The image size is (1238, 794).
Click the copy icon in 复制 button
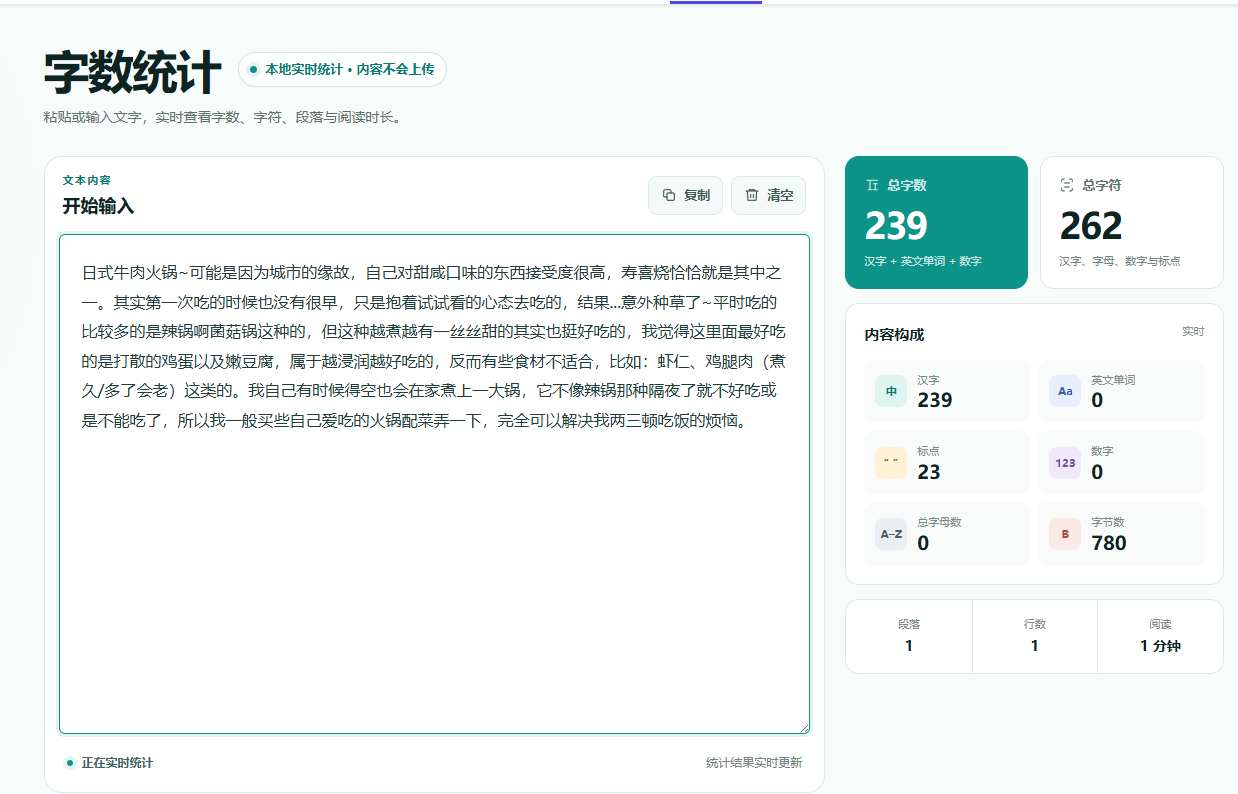[x=669, y=195]
